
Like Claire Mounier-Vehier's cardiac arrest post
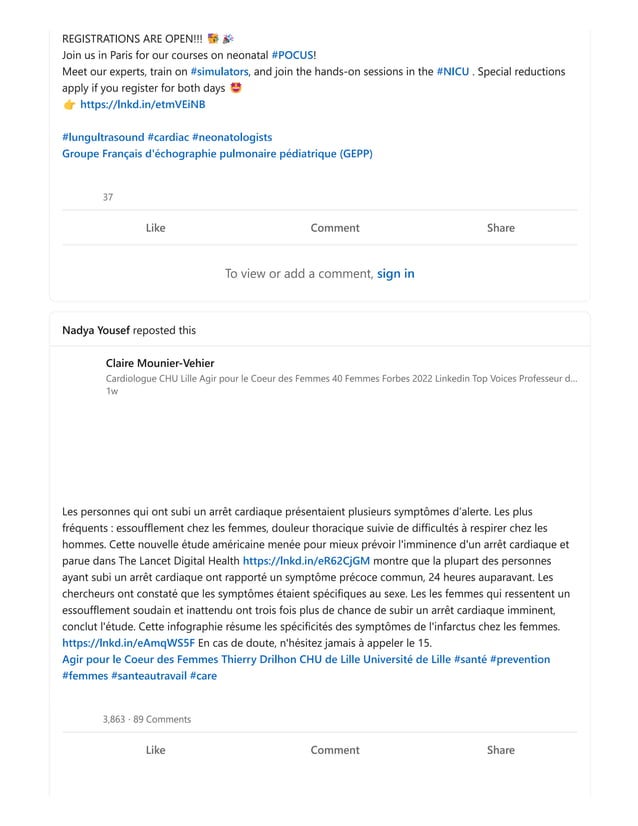(x=155, y=750)
